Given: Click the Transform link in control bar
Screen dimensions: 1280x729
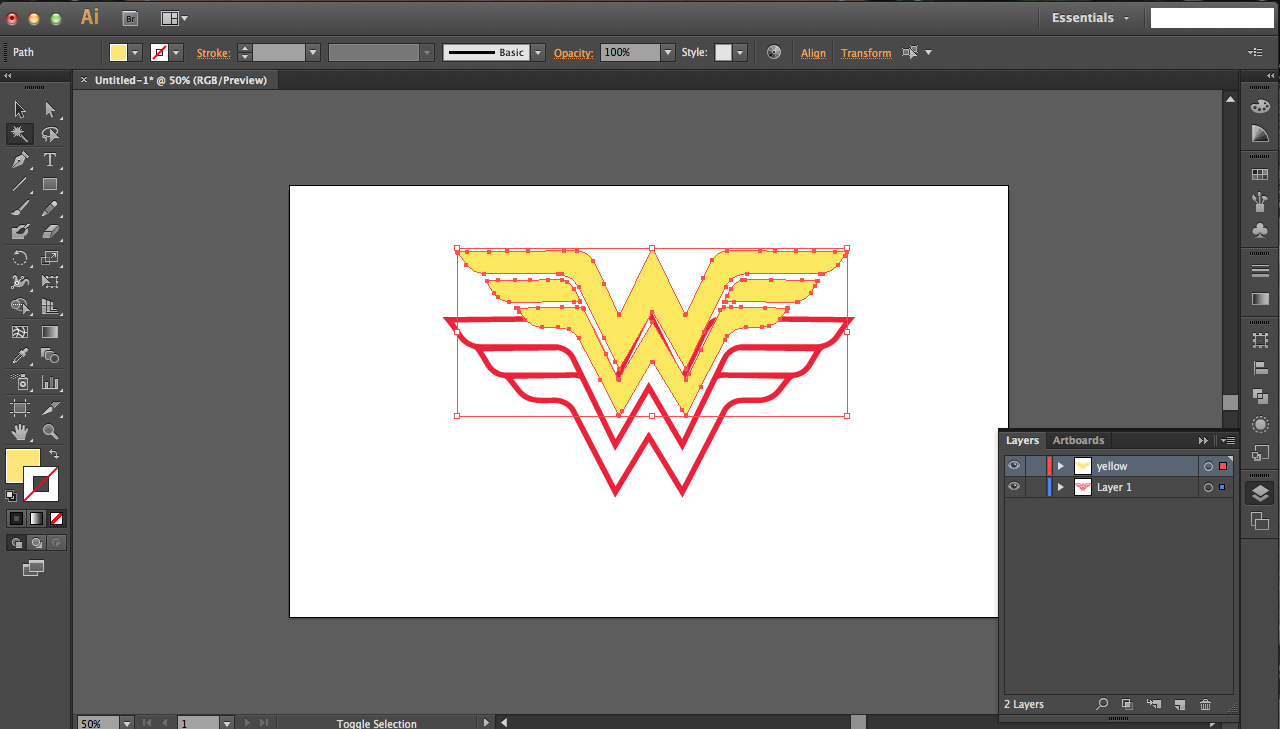Looking at the screenshot, I should click(x=866, y=53).
